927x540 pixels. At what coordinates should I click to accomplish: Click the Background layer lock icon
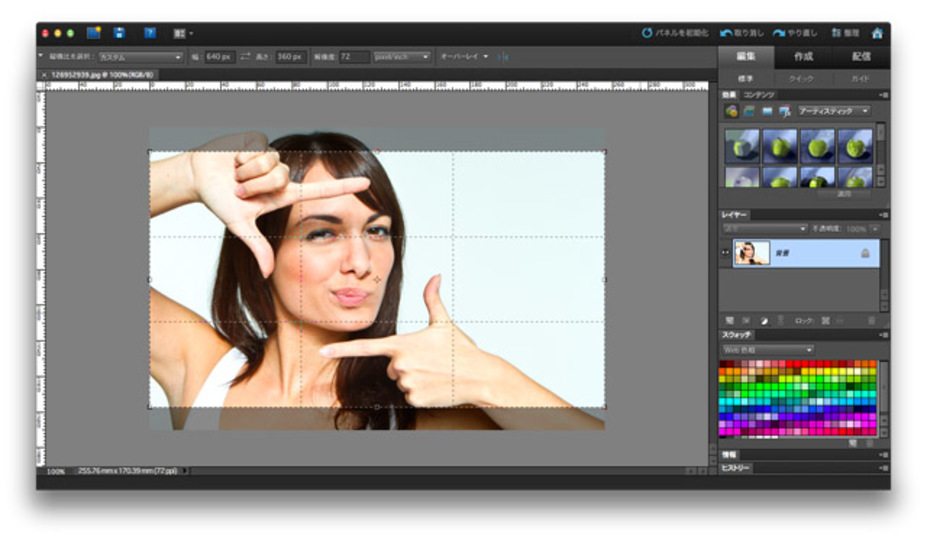click(865, 253)
